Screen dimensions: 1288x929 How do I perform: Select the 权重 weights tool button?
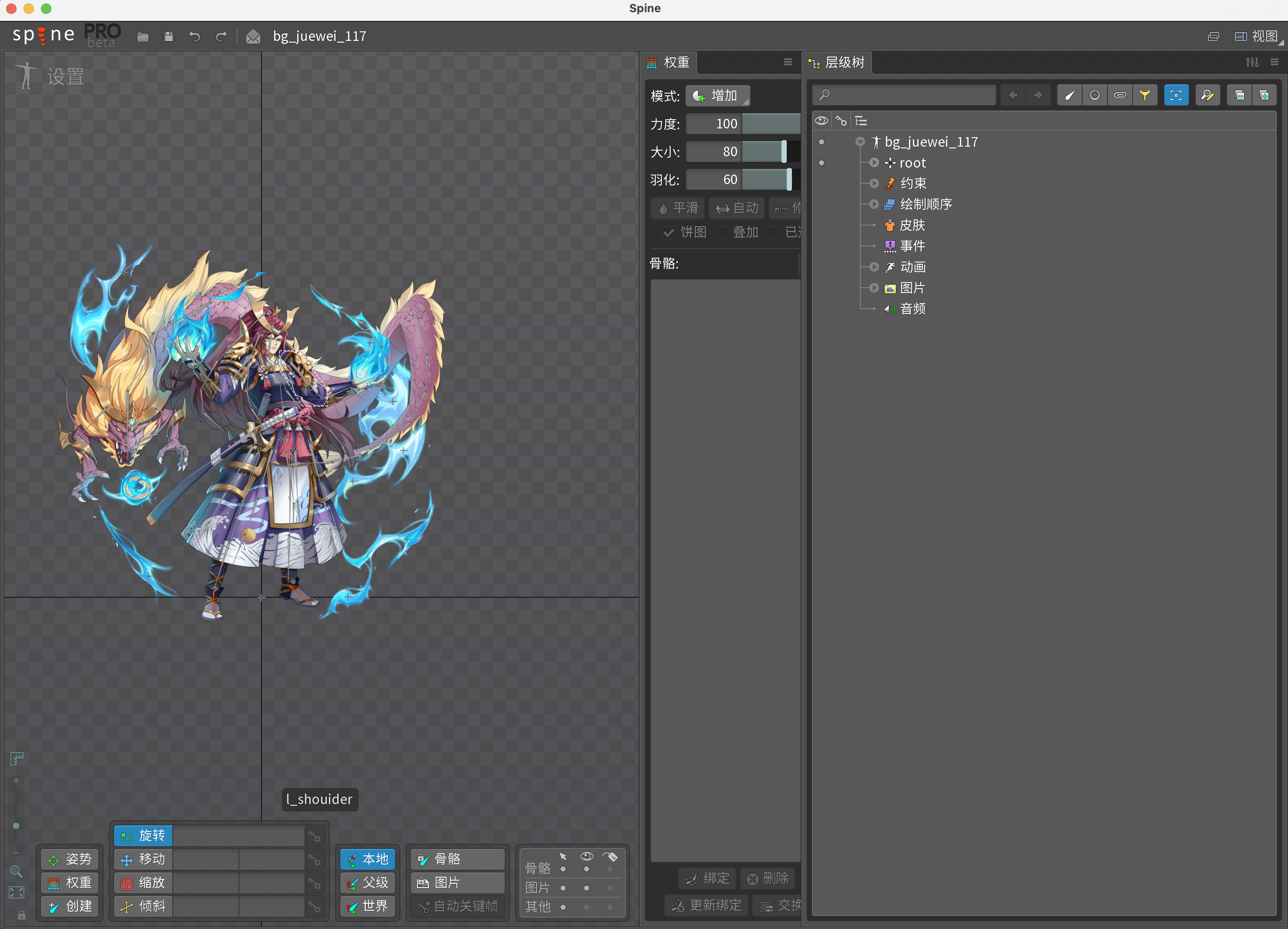[x=70, y=882]
